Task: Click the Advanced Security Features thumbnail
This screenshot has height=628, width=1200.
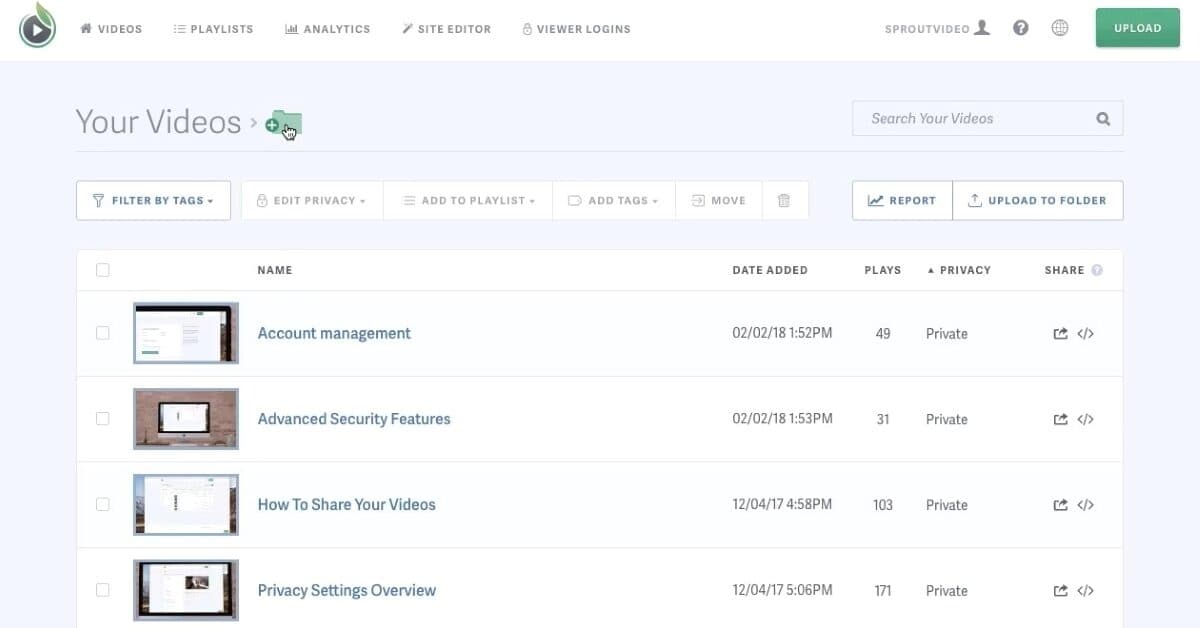Action: pos(186,419)
